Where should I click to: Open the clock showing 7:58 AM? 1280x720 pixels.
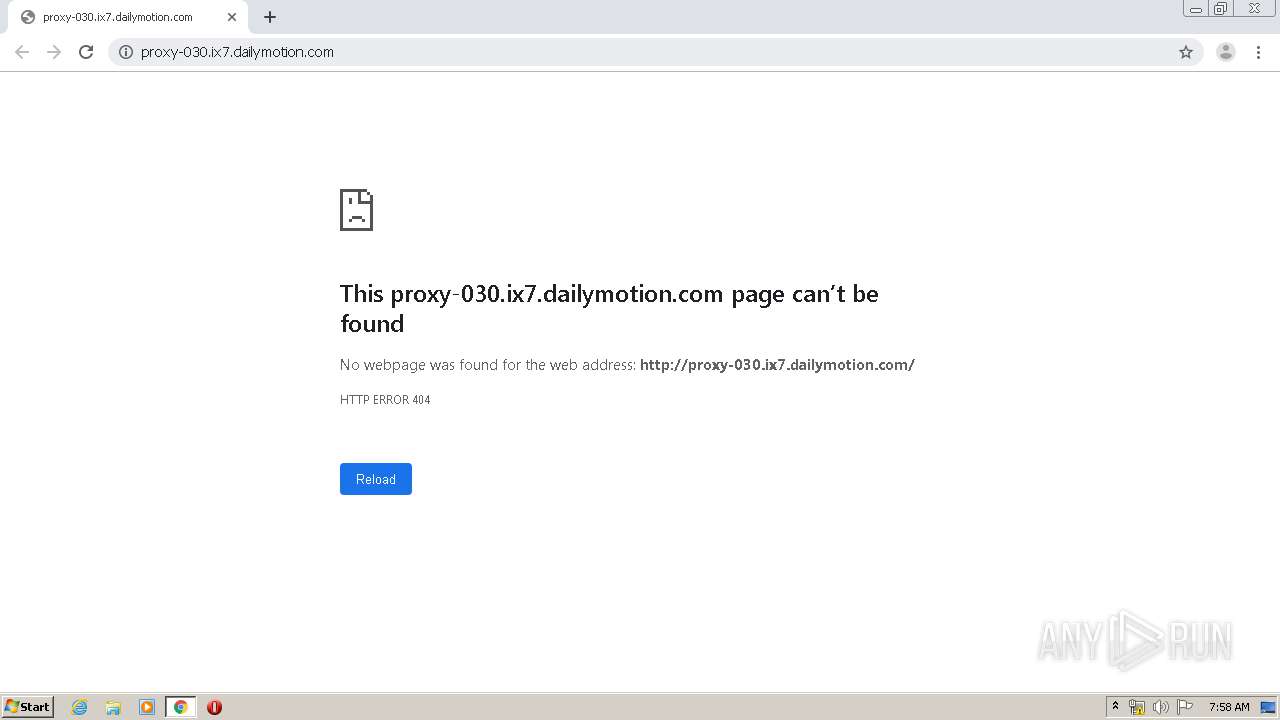(x=1229, y=707)
